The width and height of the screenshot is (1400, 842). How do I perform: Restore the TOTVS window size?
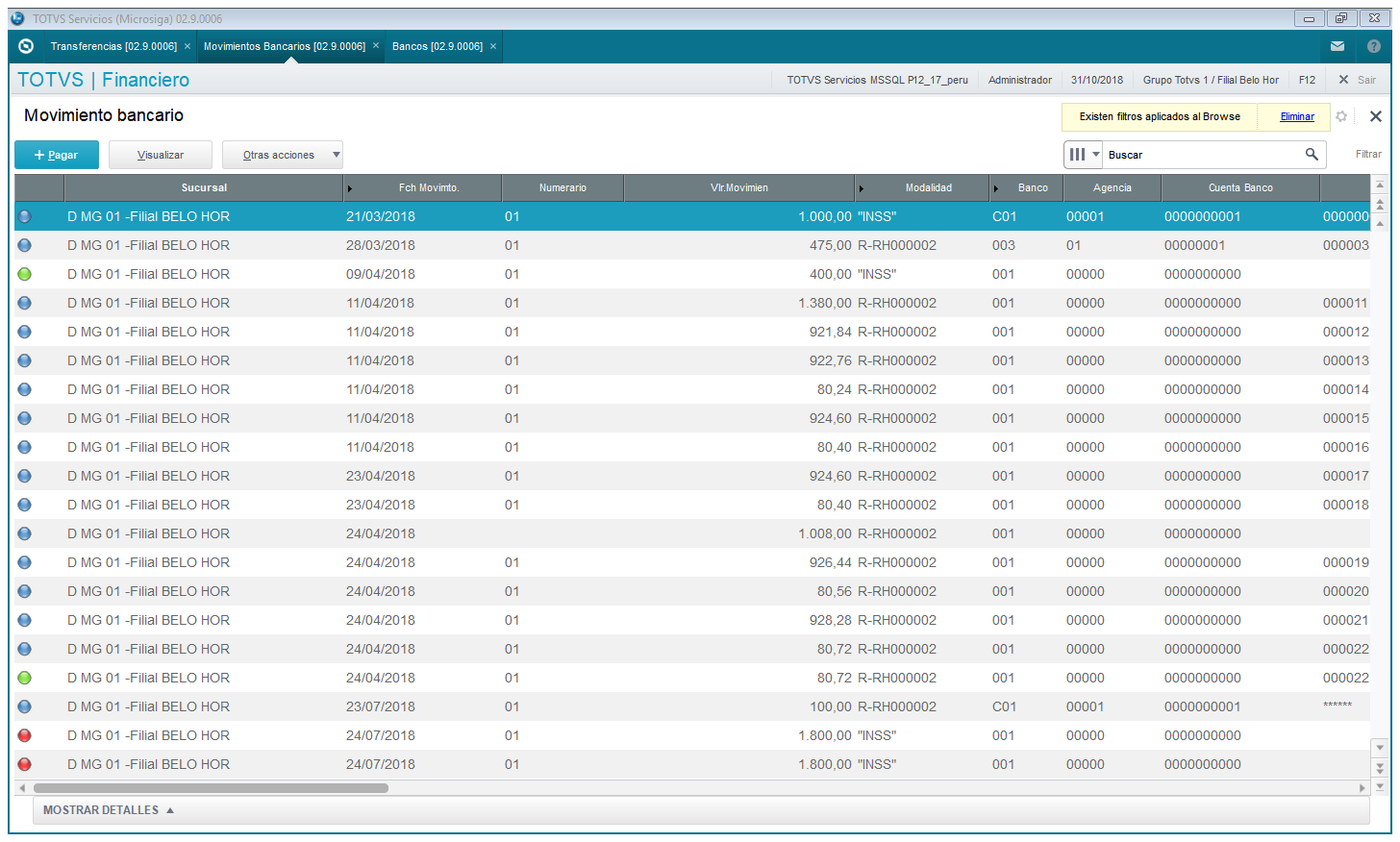(1341, 18)
